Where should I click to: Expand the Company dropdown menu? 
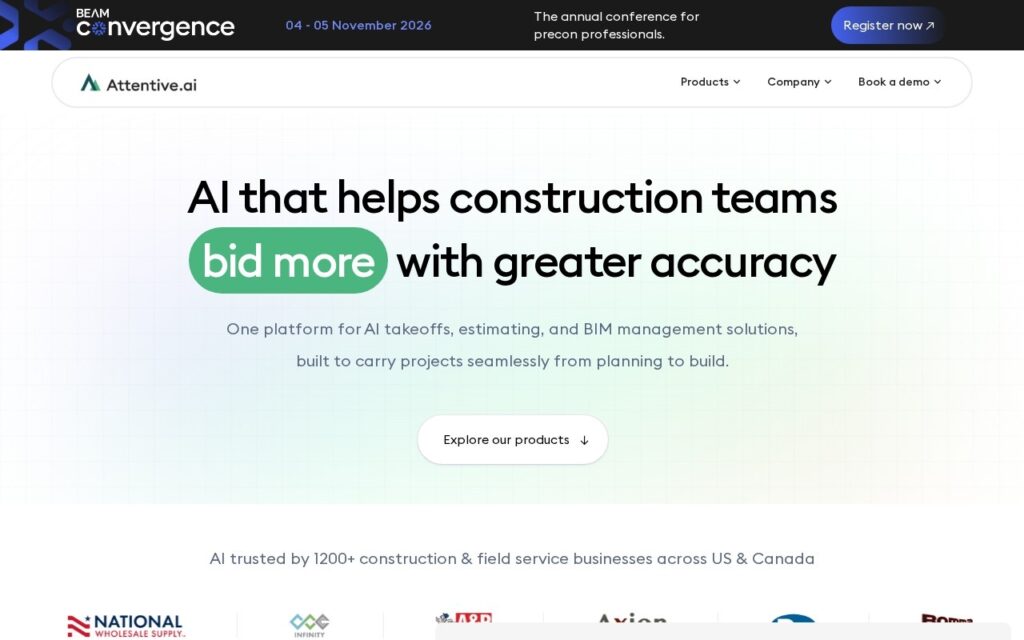click(799, 82)
